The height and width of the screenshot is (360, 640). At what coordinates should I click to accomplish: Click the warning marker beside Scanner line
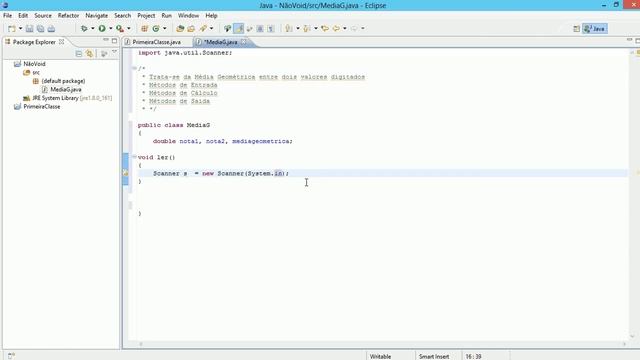pyautogui.click(x=126, y=173)
